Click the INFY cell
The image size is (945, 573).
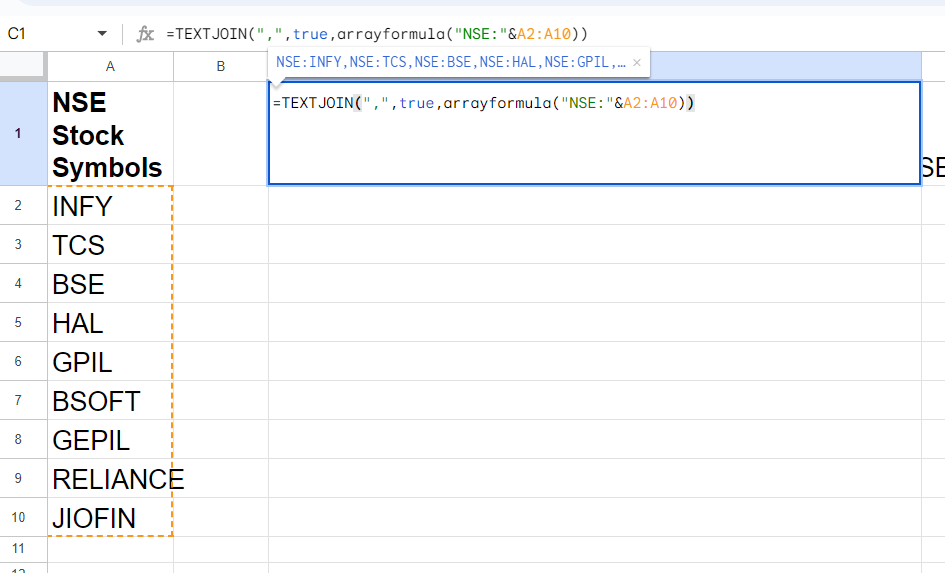[x=110, y=205]
